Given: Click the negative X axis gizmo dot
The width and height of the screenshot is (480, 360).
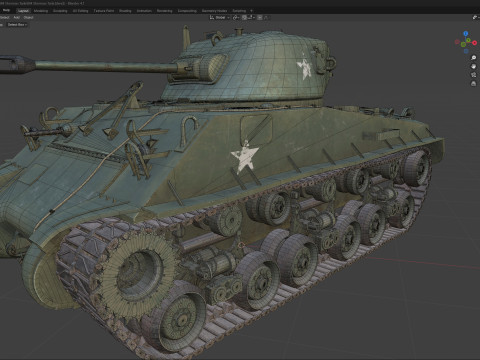Looking at the screenshot, I should [457, 42].
